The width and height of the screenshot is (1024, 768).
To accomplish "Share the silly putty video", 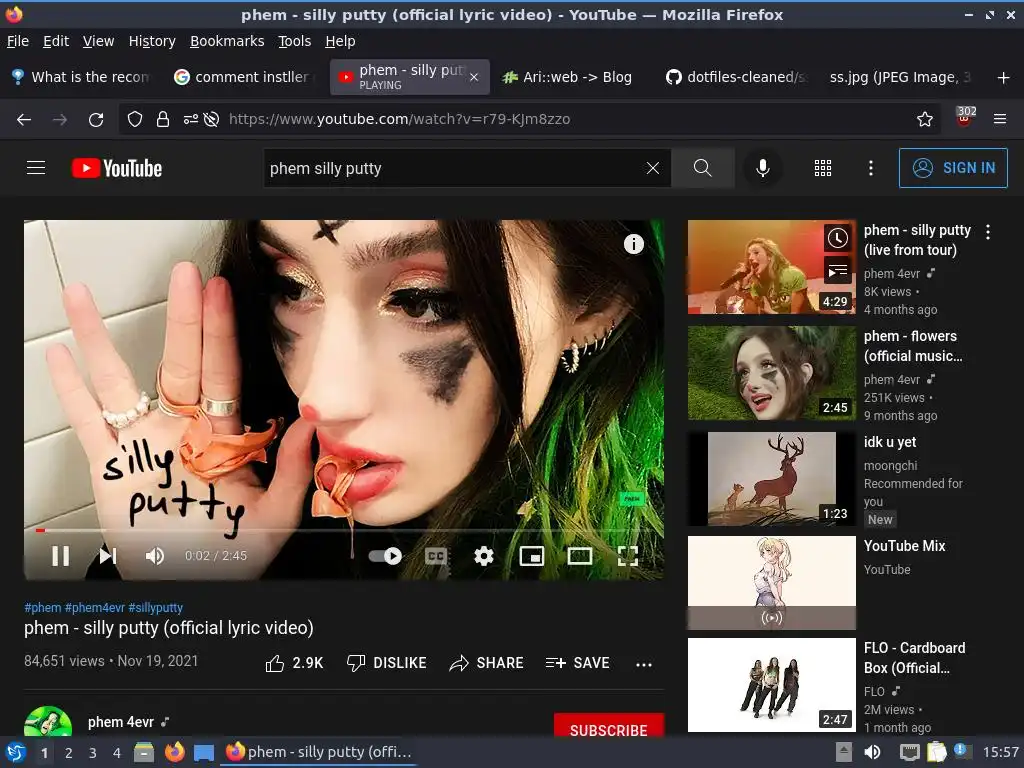I will coord(486,664).
